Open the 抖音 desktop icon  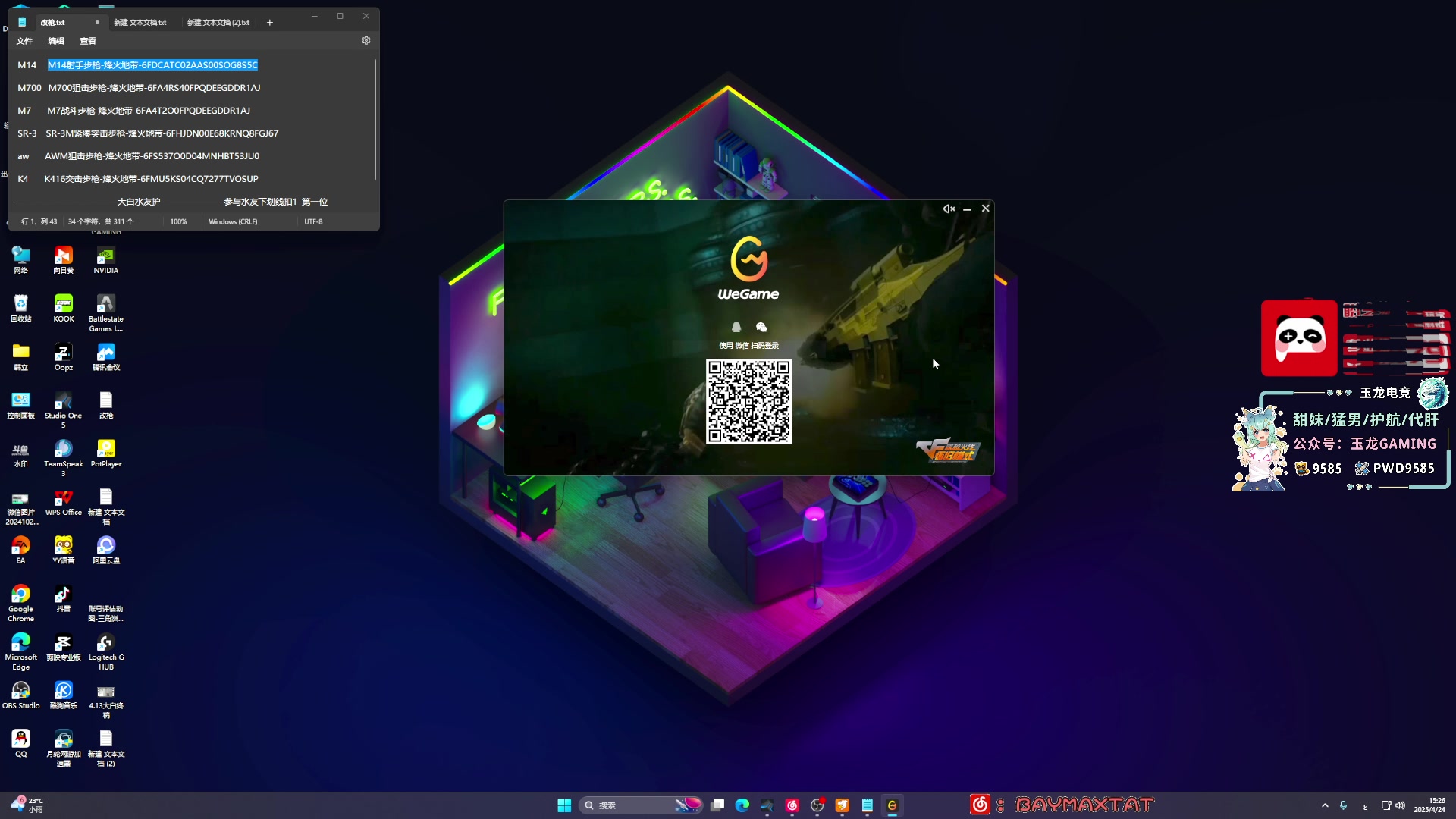64,599
